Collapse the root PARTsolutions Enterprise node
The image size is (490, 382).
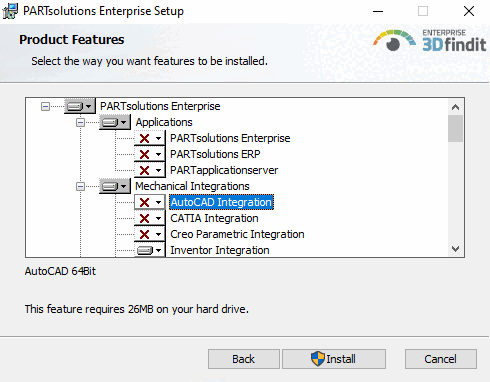[45, 106]
